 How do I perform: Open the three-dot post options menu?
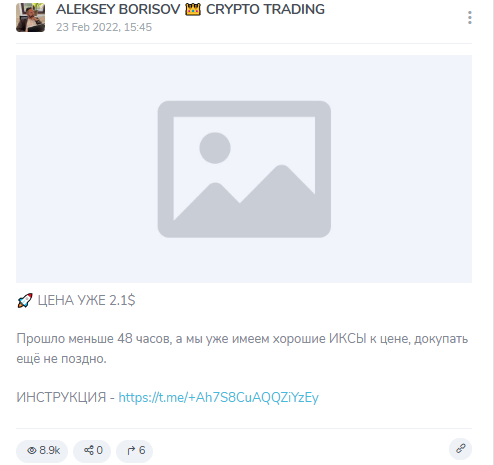click(x=470, y=17)
